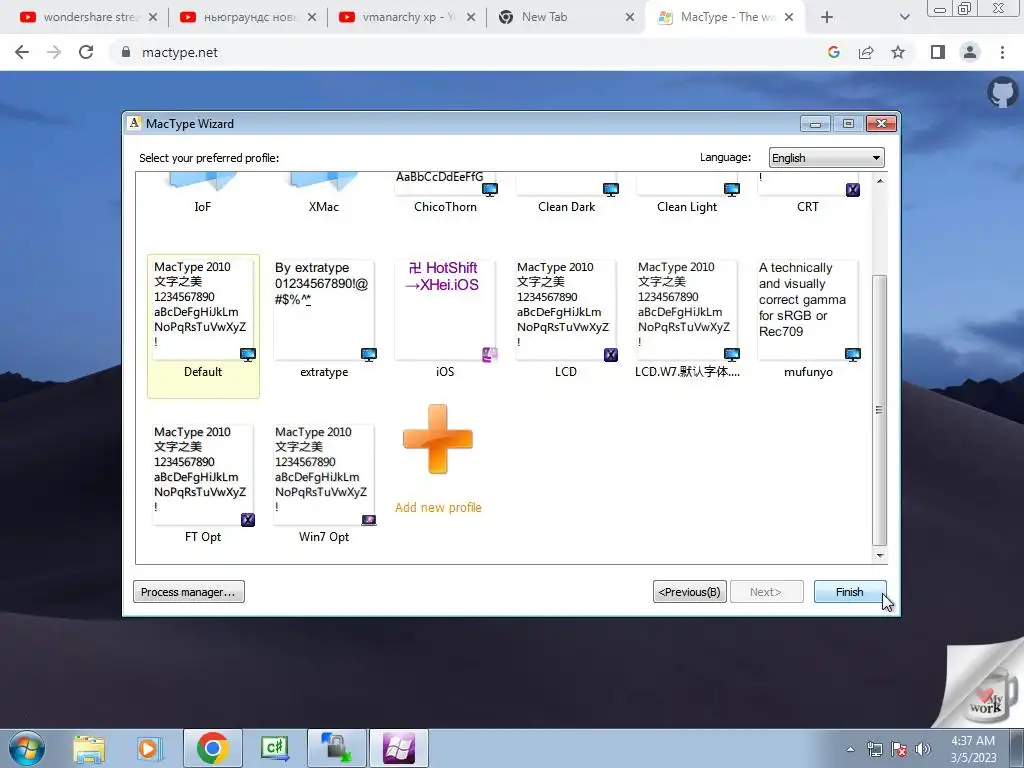Pick the LCD profile preview
1024x768 pixels.
point(566,310)
